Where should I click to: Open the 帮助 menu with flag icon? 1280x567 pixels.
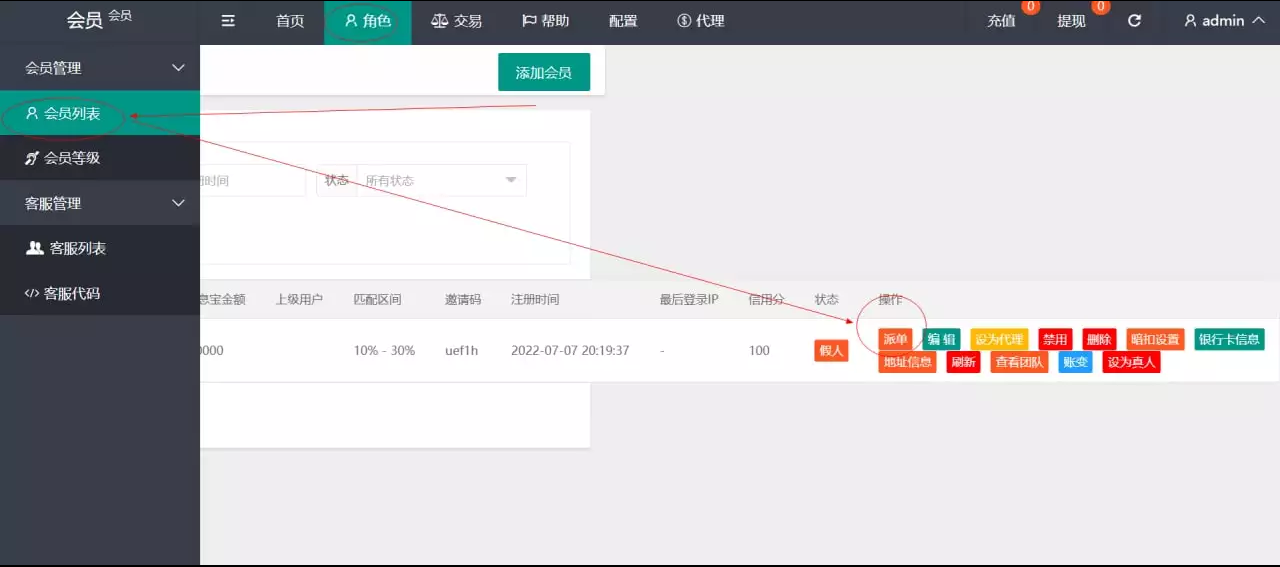545,21
